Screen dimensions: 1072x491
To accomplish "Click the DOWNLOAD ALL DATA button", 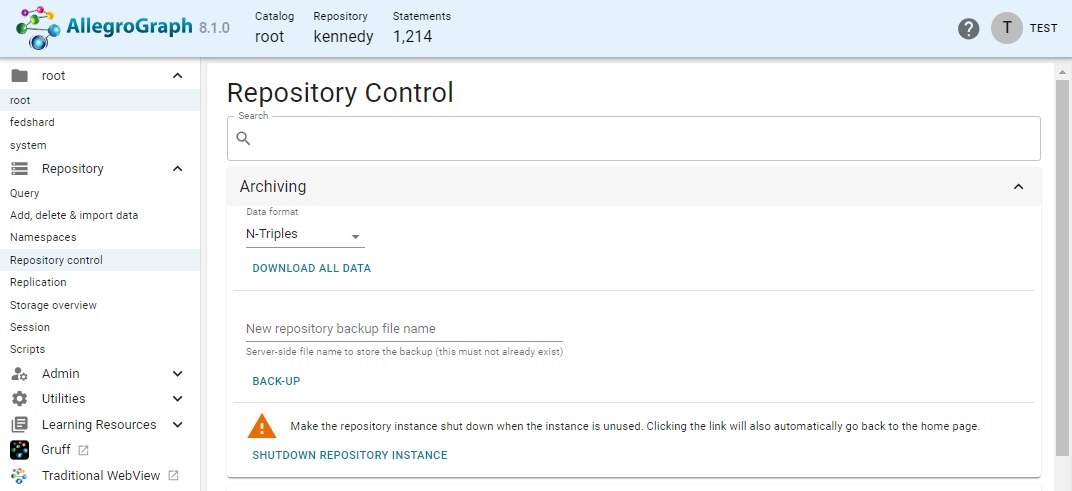I will point(311,268).
